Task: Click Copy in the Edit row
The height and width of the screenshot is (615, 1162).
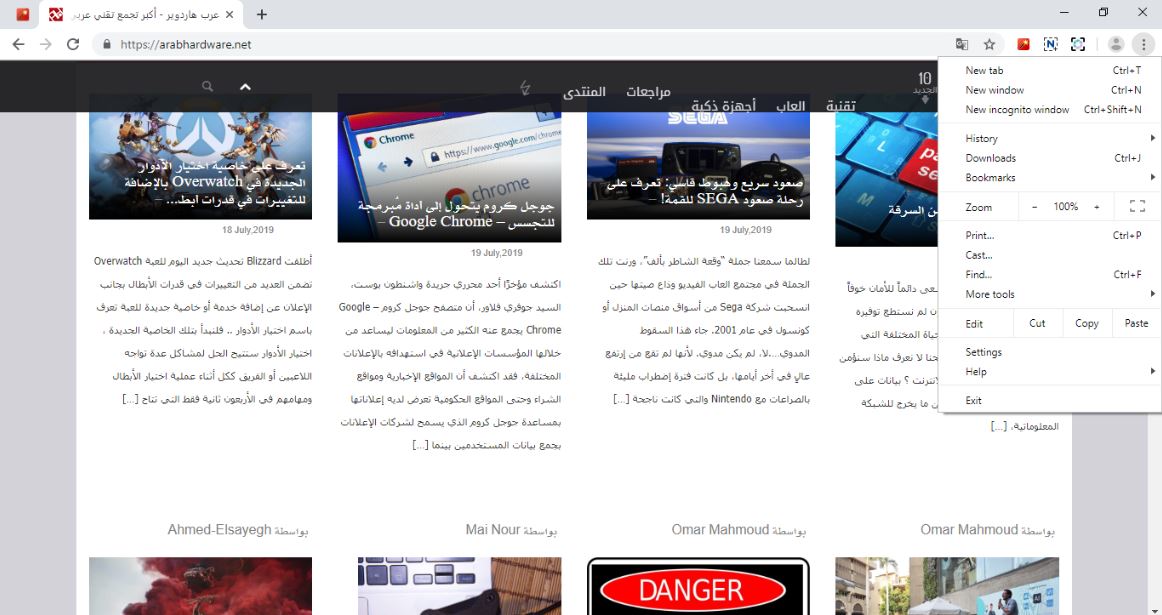Action: point(1086,323)
